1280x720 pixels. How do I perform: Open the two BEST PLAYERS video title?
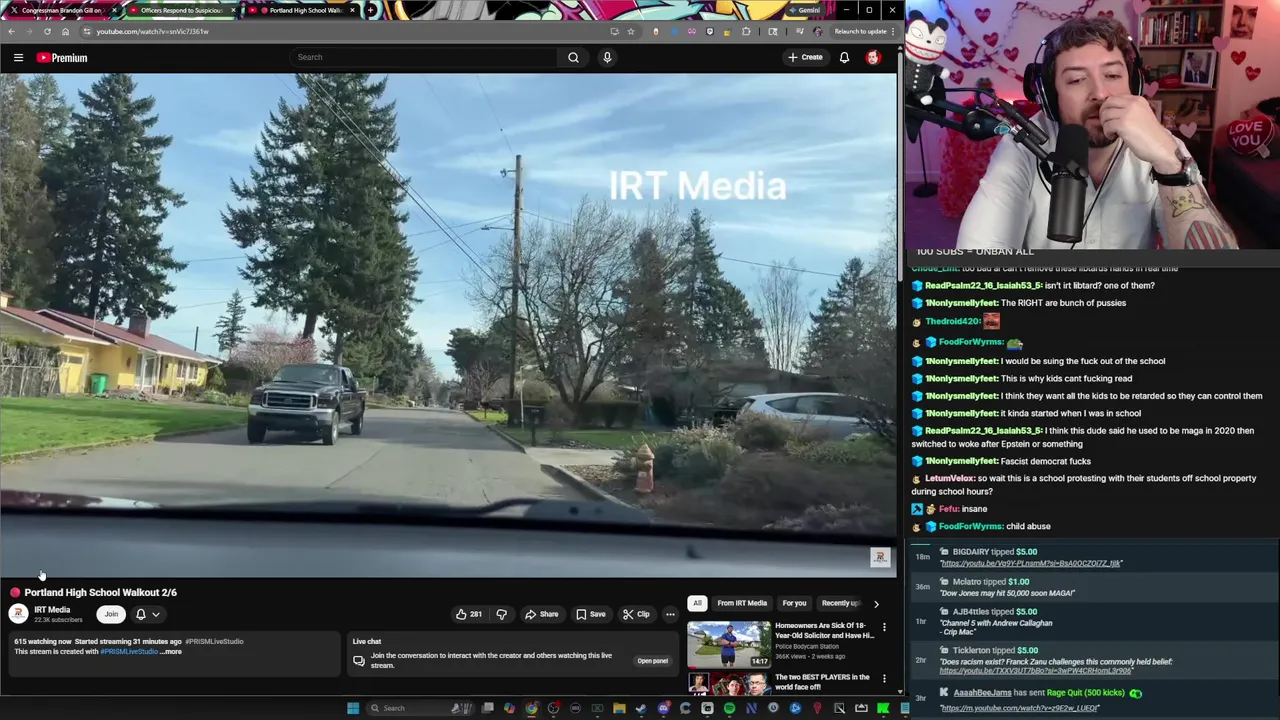click(823, 682)
